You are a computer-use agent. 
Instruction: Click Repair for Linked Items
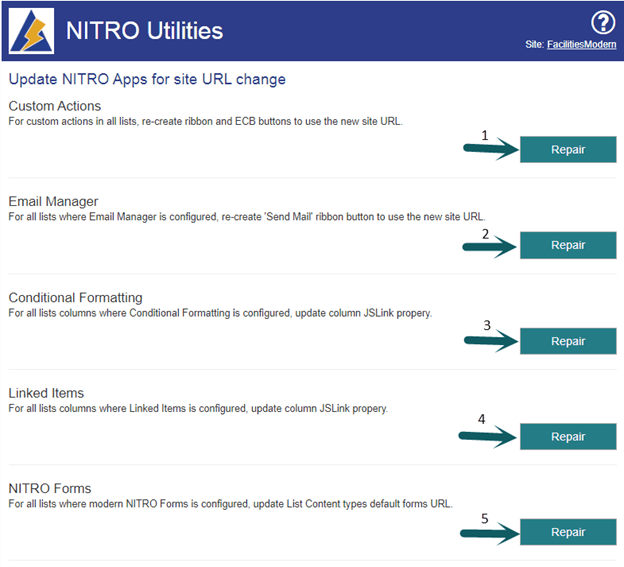[568, 436]
